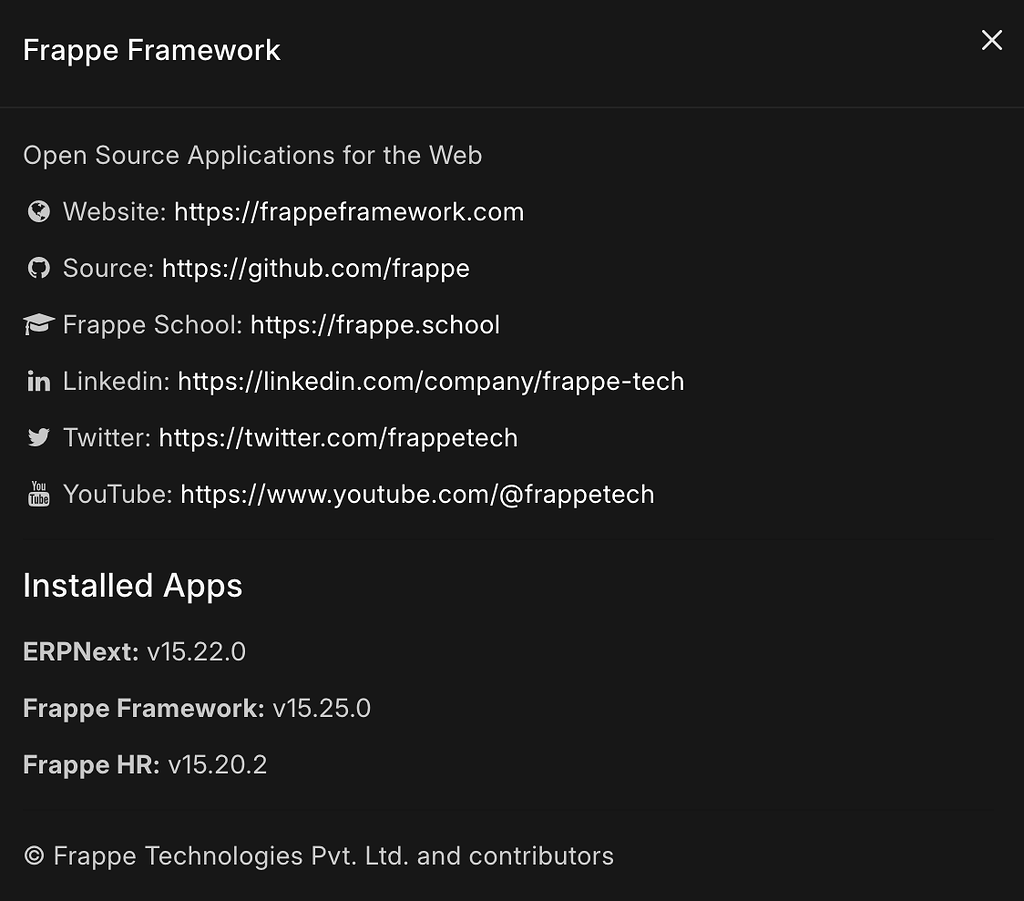Click the dialog title Frappe Framework
The image size is (1024, 901).
point(151,49)
